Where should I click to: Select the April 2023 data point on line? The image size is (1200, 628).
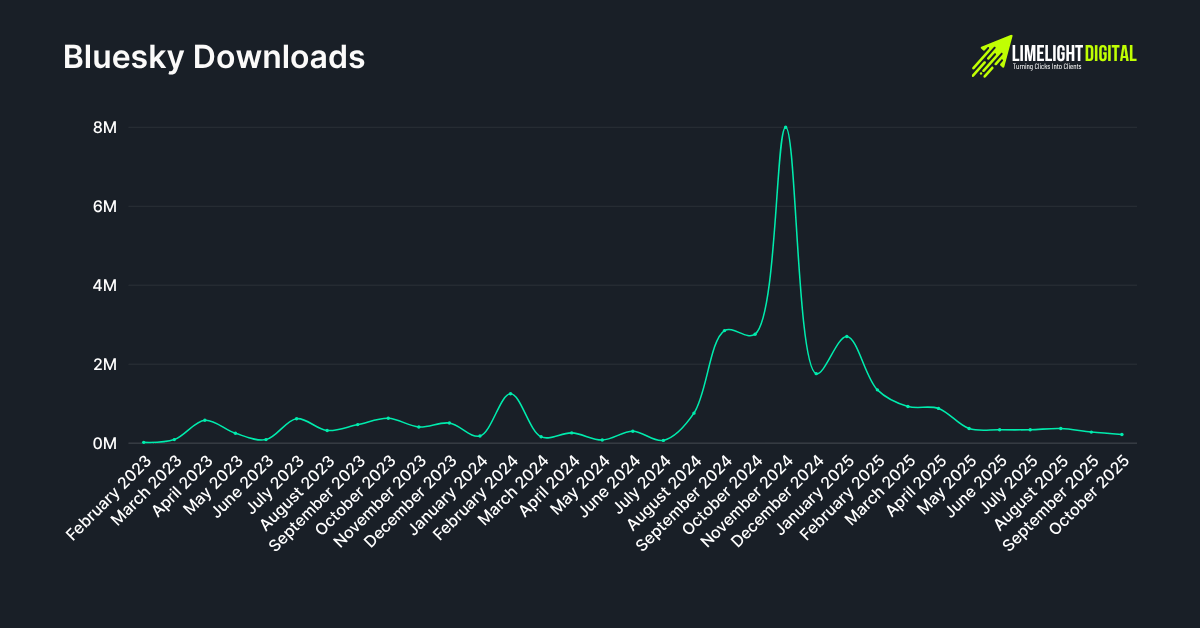click(205, 420)
